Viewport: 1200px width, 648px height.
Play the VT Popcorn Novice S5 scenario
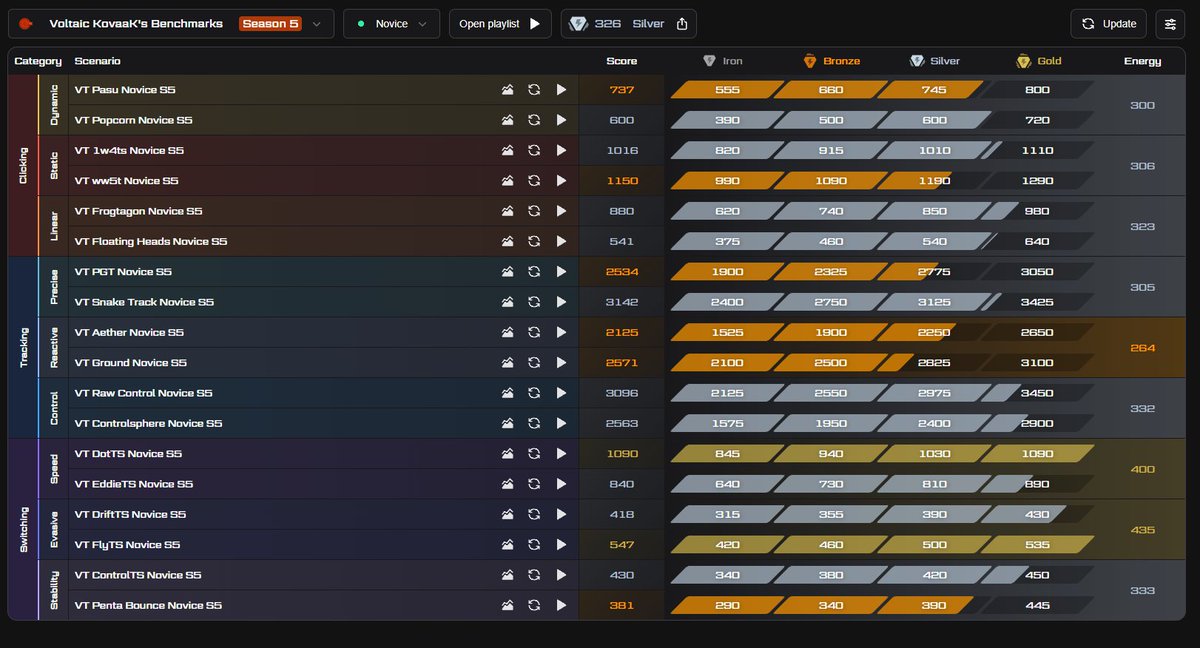(x=561, y=120)
